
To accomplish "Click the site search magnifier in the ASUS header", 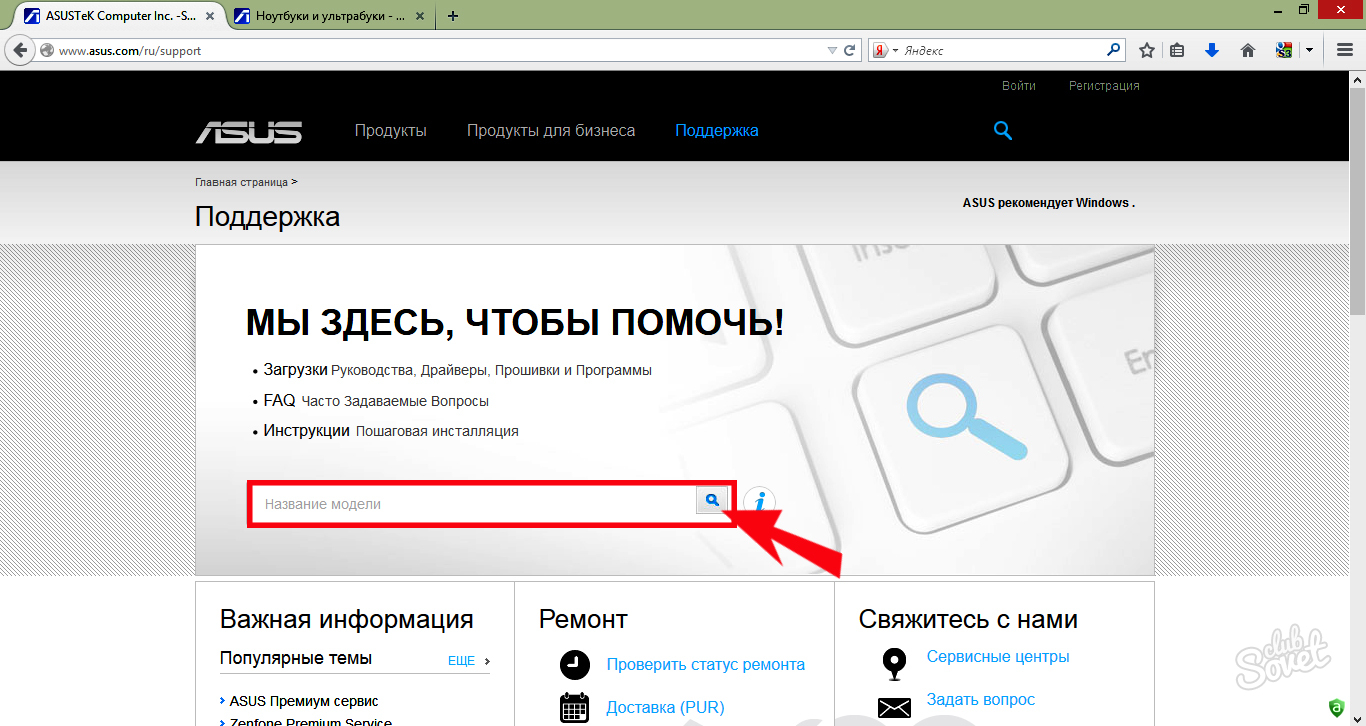I will [x=1003, y=130].
